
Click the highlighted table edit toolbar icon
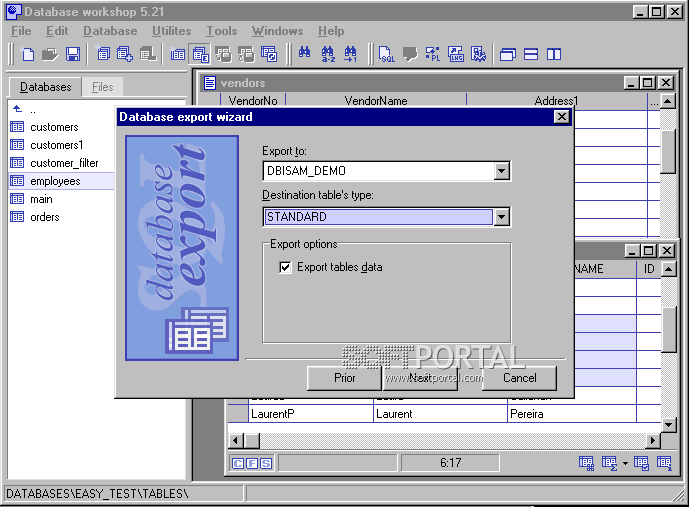click(x=200, y=54)
